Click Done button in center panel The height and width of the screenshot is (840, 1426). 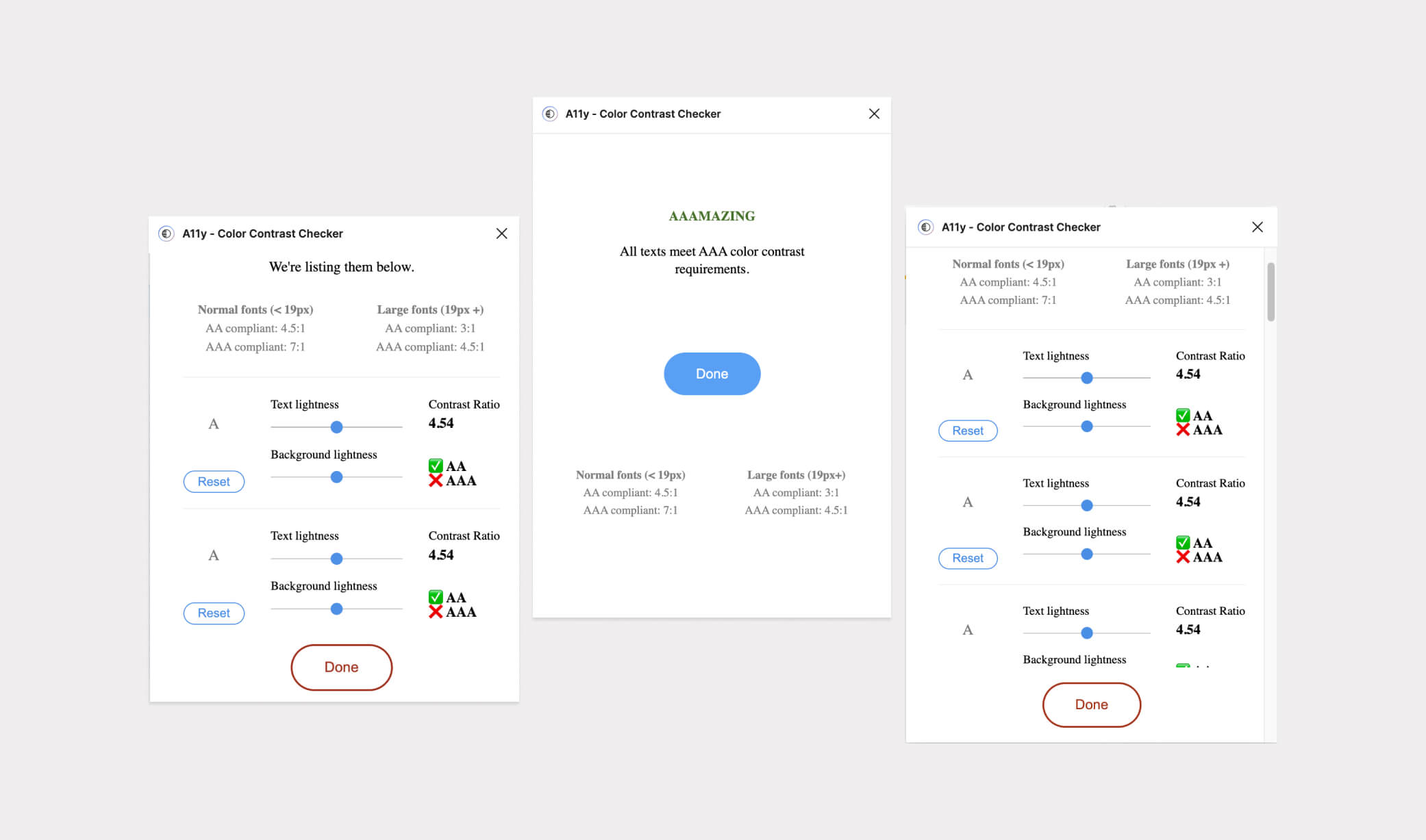point(711,373)
